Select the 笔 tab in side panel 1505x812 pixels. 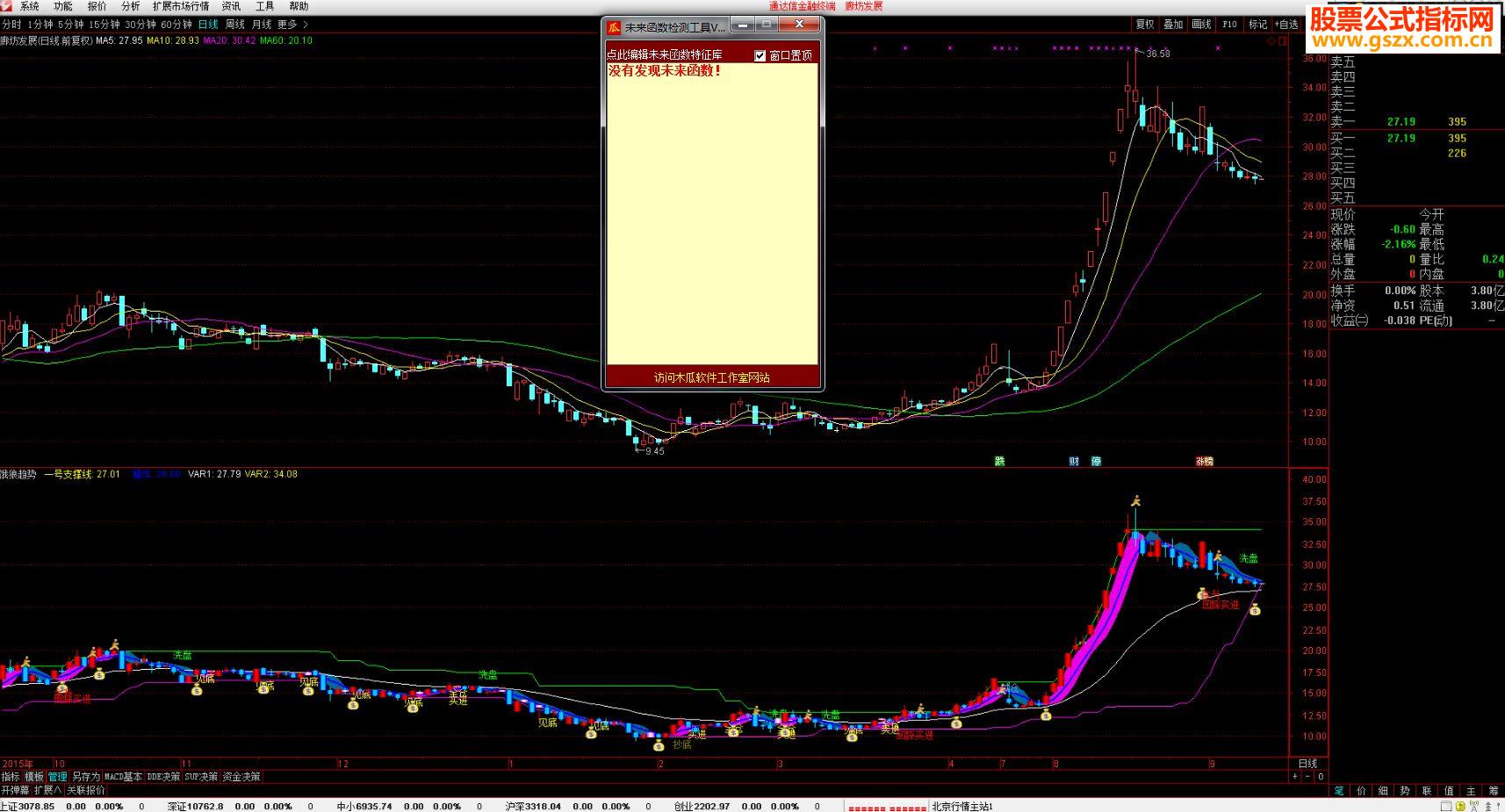coord(1339,791)
